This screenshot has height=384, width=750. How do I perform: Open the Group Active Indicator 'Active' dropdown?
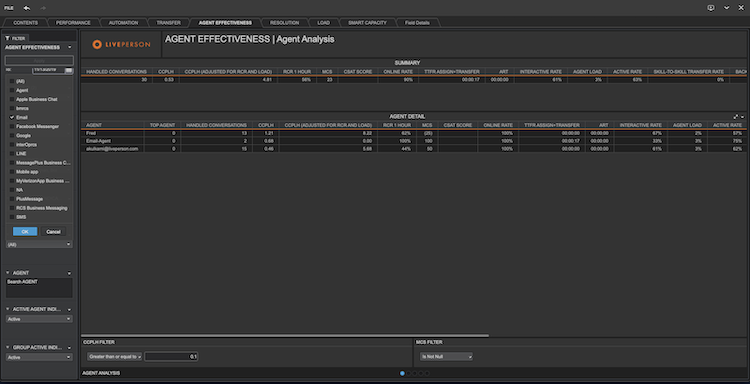coord(39,357)
